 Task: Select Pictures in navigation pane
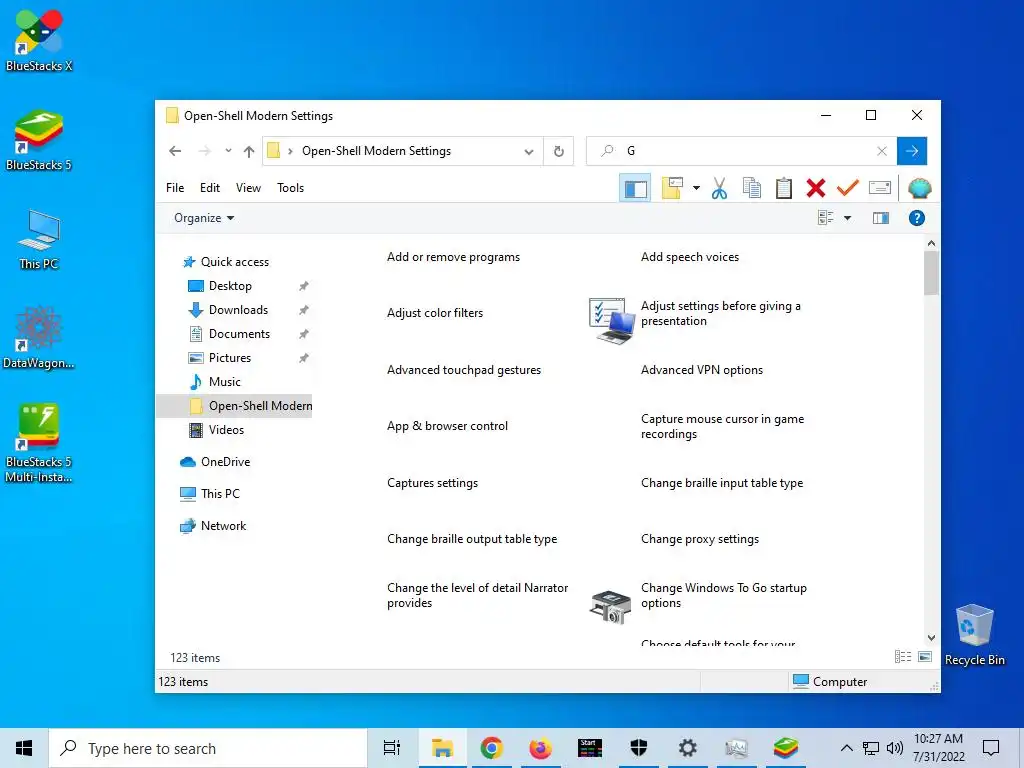[220, 358]
